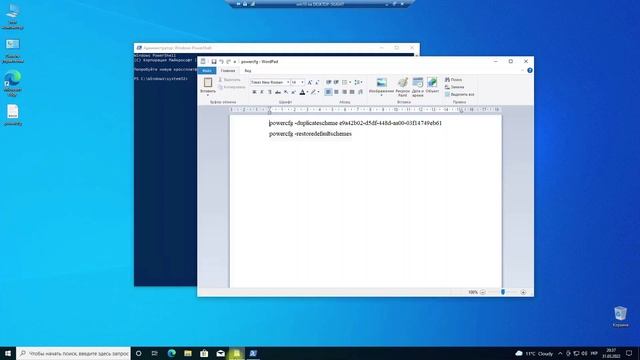Insert an object via Объект icon
Image resolution: width=640 pixels, height=360 pixels.
(x=432, y=84)
